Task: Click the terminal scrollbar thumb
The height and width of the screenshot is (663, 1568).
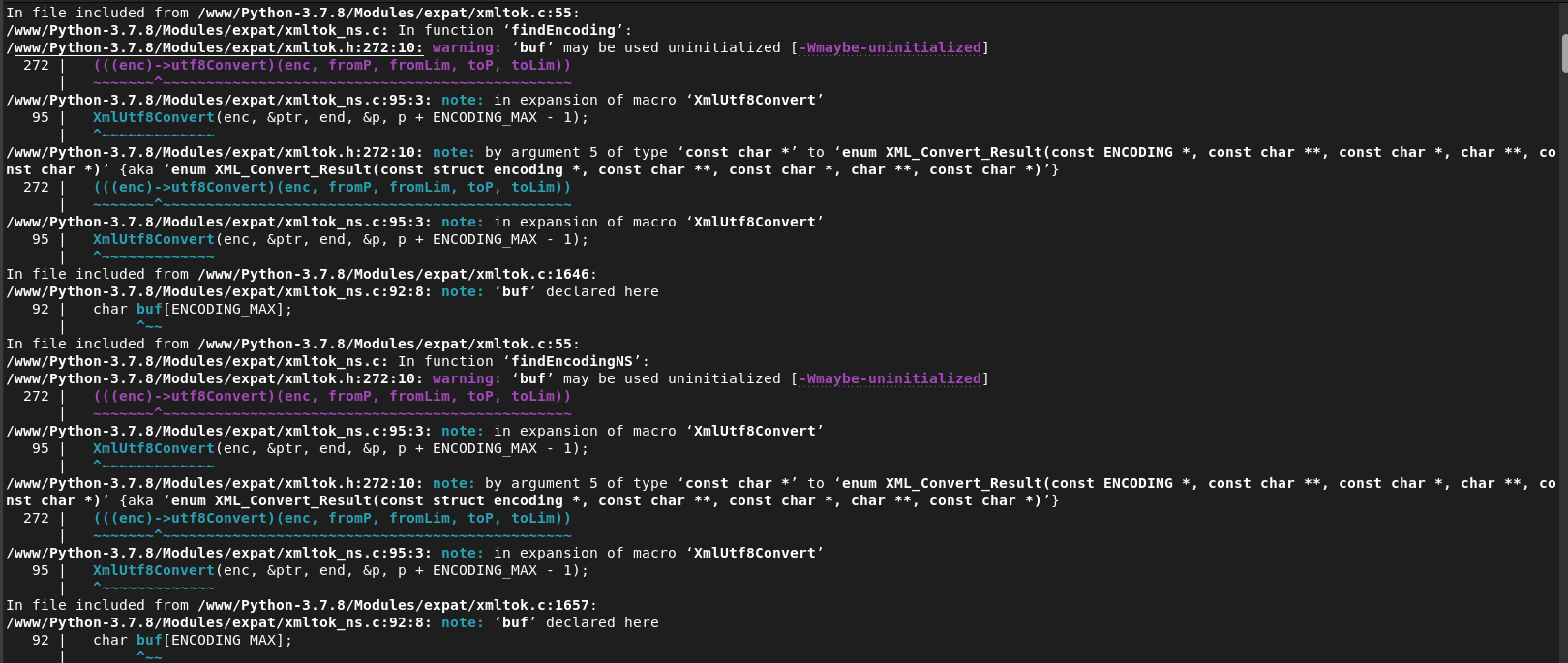Action: tap(1564, 53)
